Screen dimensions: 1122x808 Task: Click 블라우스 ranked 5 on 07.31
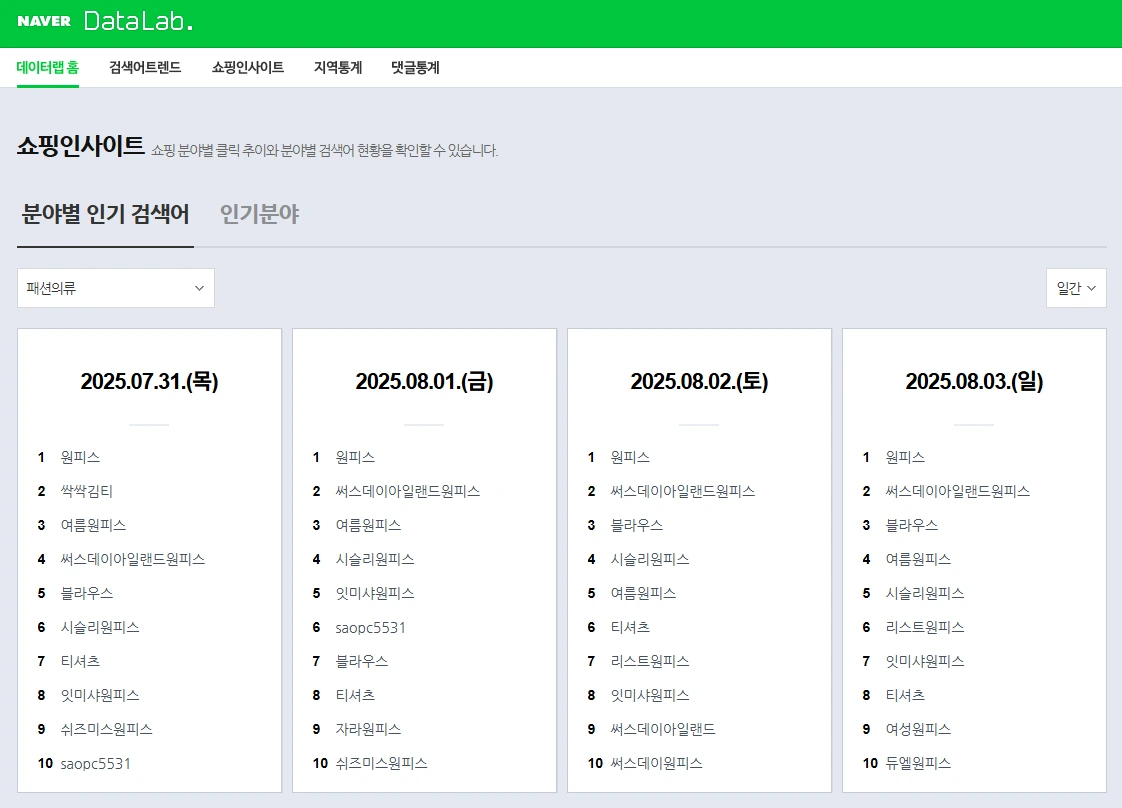87,593
